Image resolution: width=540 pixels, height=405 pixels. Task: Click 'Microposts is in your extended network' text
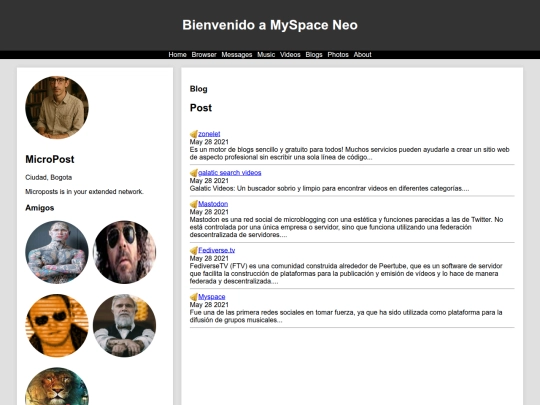tap(84, 192)
